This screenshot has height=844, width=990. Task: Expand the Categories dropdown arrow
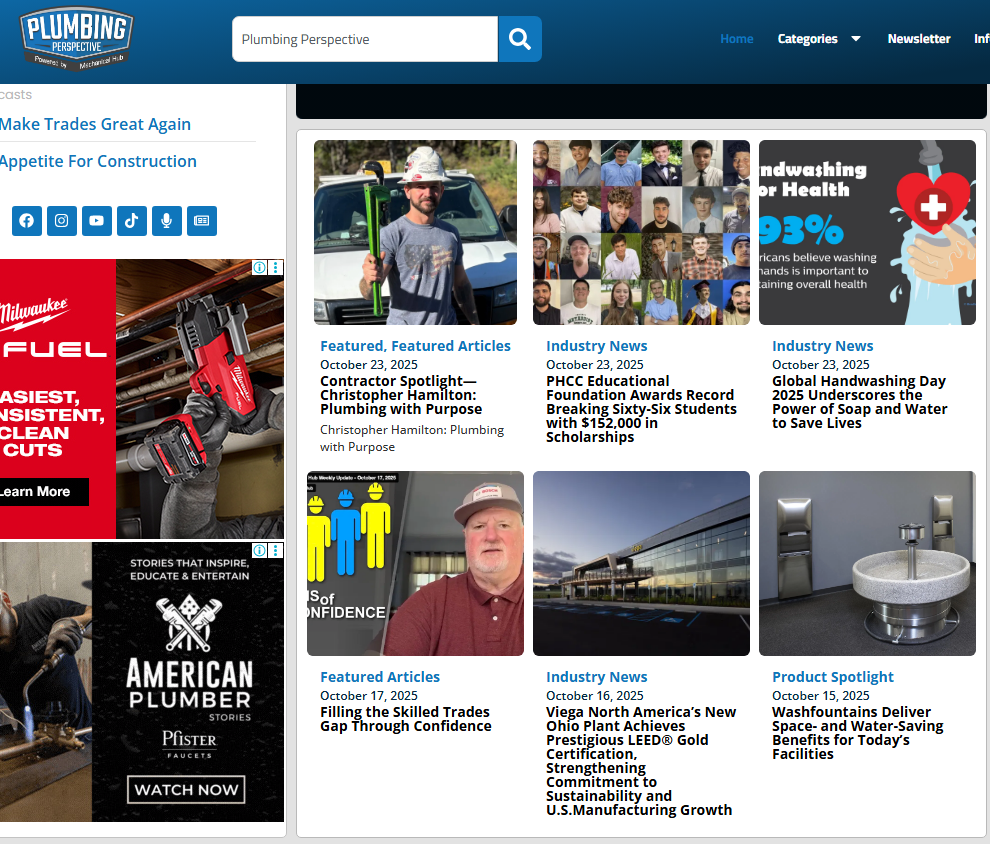click(856, 39)
